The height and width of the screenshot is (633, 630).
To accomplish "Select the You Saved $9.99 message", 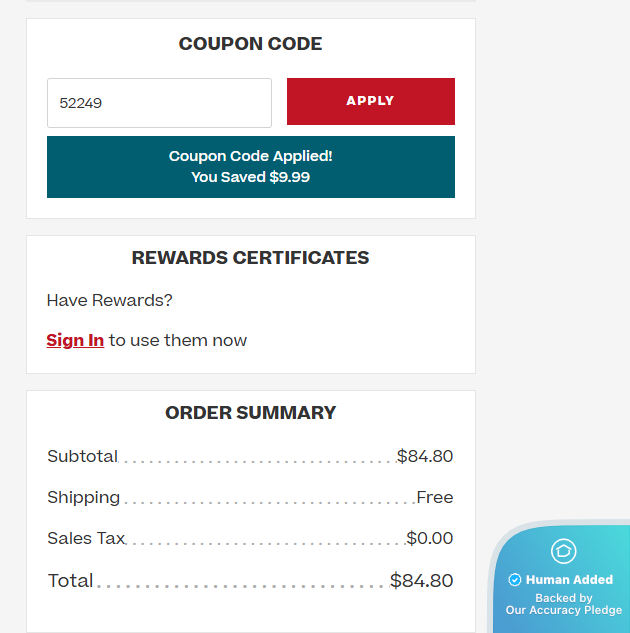I will [x=251, y=177].
